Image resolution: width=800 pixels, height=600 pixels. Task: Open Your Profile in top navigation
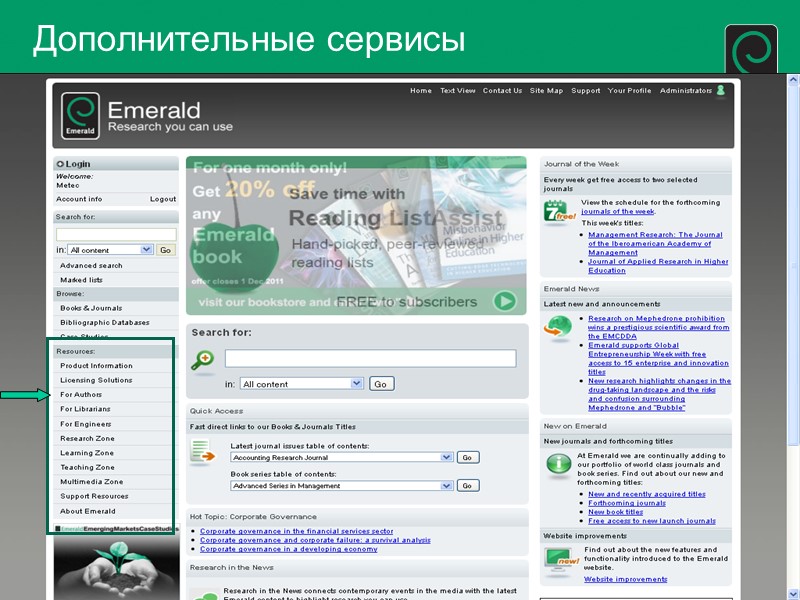(630, 91)
